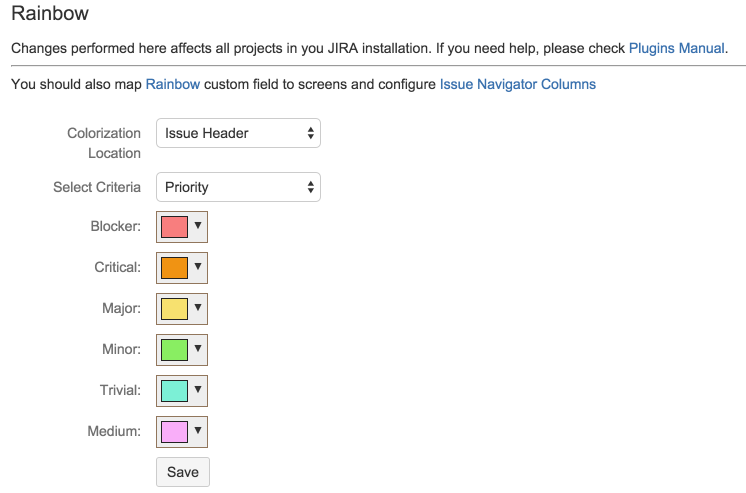Screen dimensions: 746x493
Task: Open the Colorization Location dropdown
Action: click(x=238, y=133)
